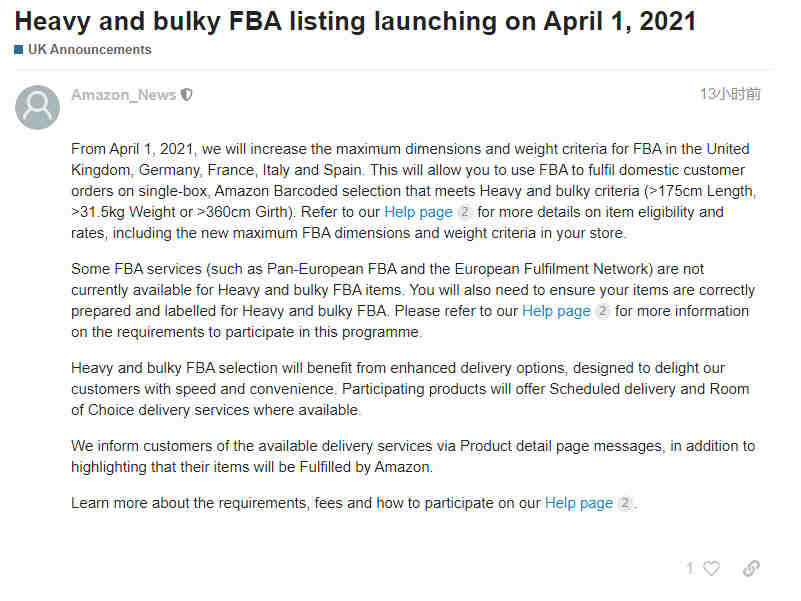Click paragraph about Scheduled delivery options
Image resolution: width=801 pixels, height=601 pixels.
(410, 389)
